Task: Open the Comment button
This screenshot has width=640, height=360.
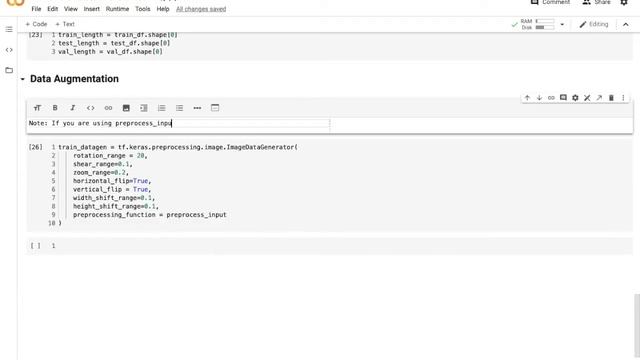Action: pyautogui.click(x=550, y=2)
